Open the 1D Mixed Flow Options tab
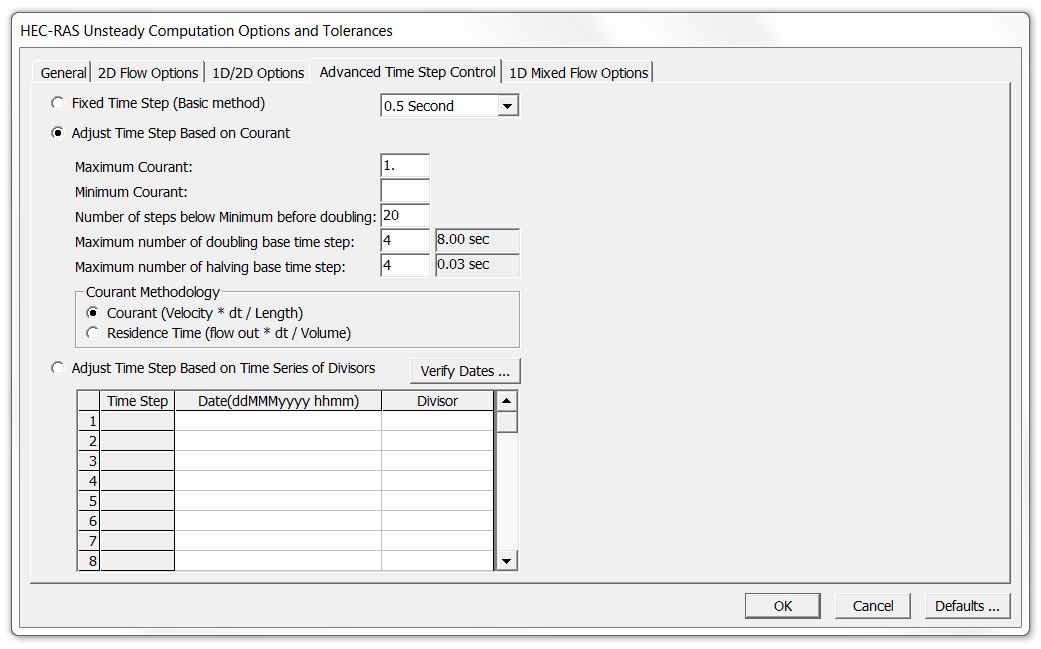The height and width of the screenshot is (649, 1041). pyautogui.click(x=578, y=72)
